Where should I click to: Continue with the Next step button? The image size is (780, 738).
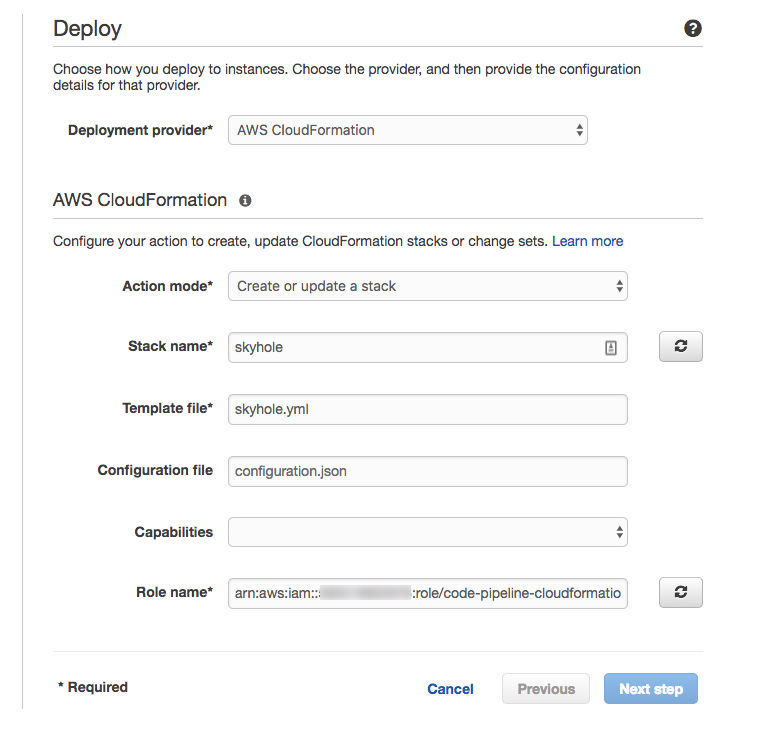[x=651, y=689]
